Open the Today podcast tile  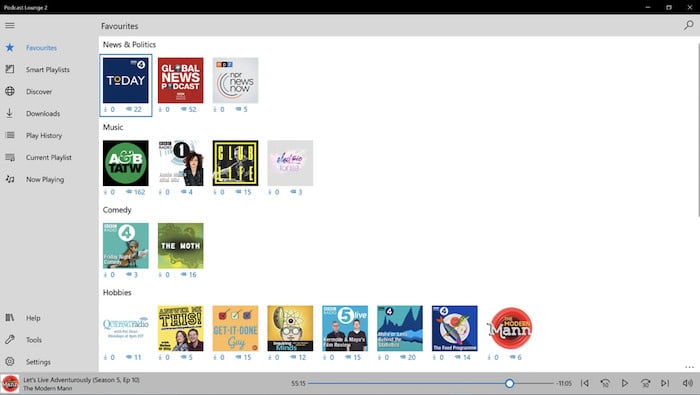(x=125, y=80)
